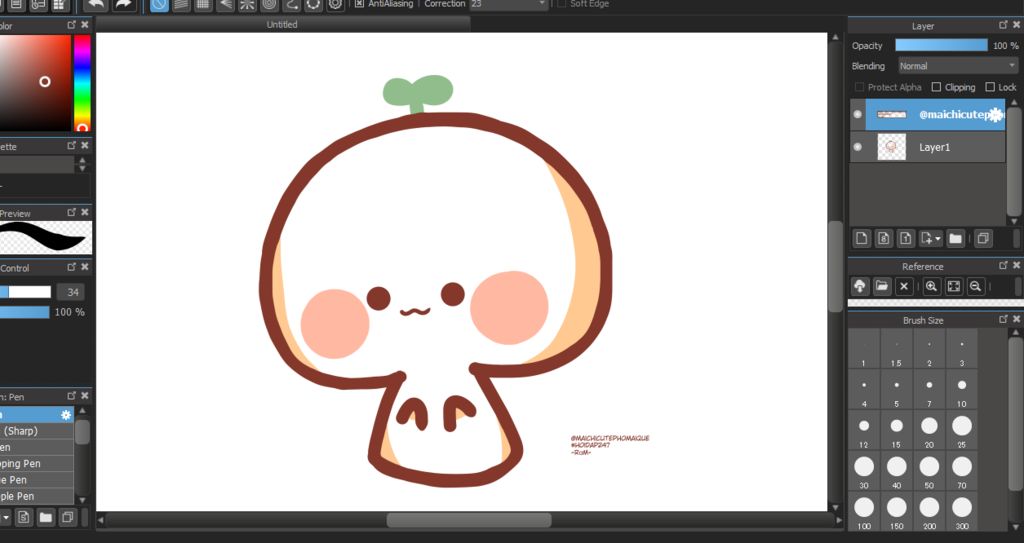This screenshot has height=543, width=1024.
Task: Click the add brush script icon
Action: coord(24,518)
